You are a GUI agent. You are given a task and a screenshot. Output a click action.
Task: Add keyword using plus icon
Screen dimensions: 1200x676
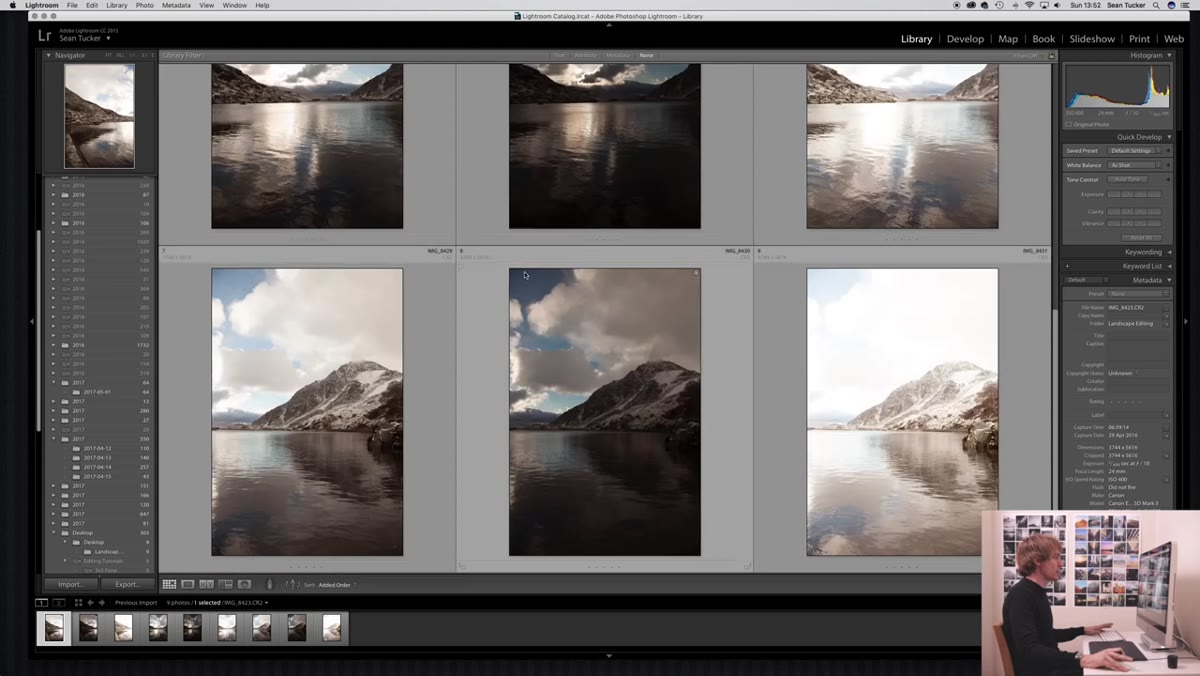click(x=1068, y=266)
